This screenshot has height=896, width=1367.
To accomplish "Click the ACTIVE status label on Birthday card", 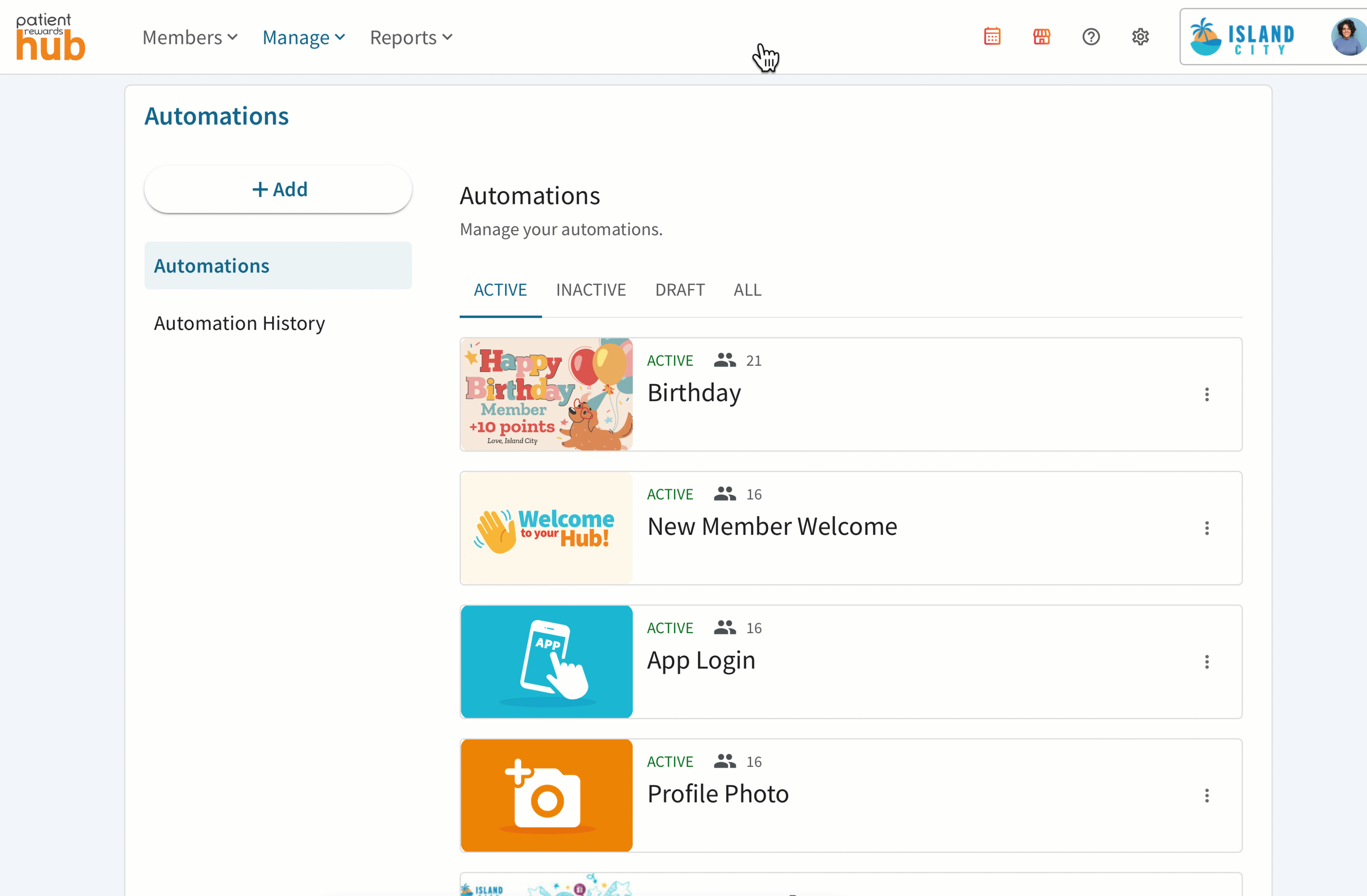I will tap(670, 361).
